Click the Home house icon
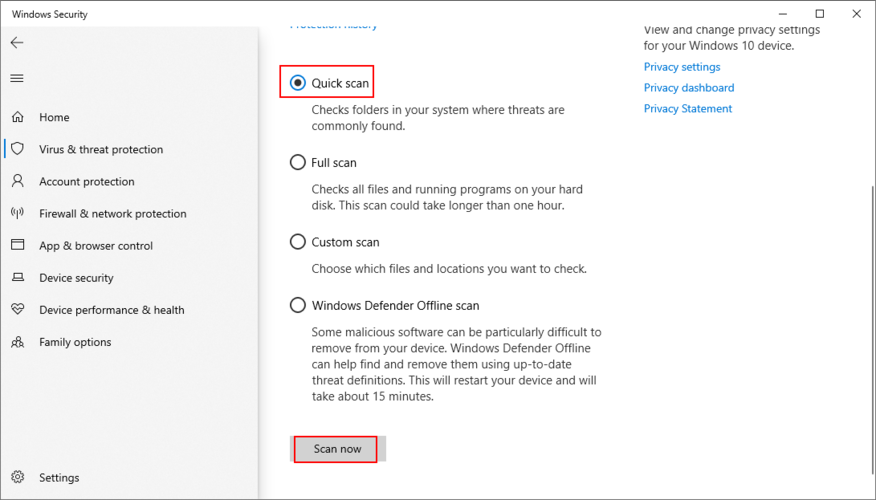Screen dimensions: 876x500 pyautogui.click(x=18, y=117)
